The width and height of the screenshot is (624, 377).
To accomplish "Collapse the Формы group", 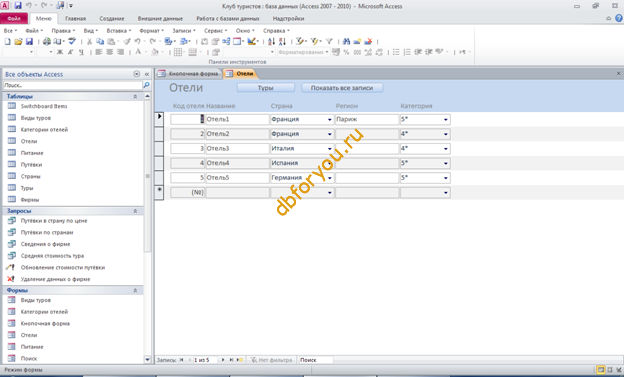I will [x=135, y=291].
